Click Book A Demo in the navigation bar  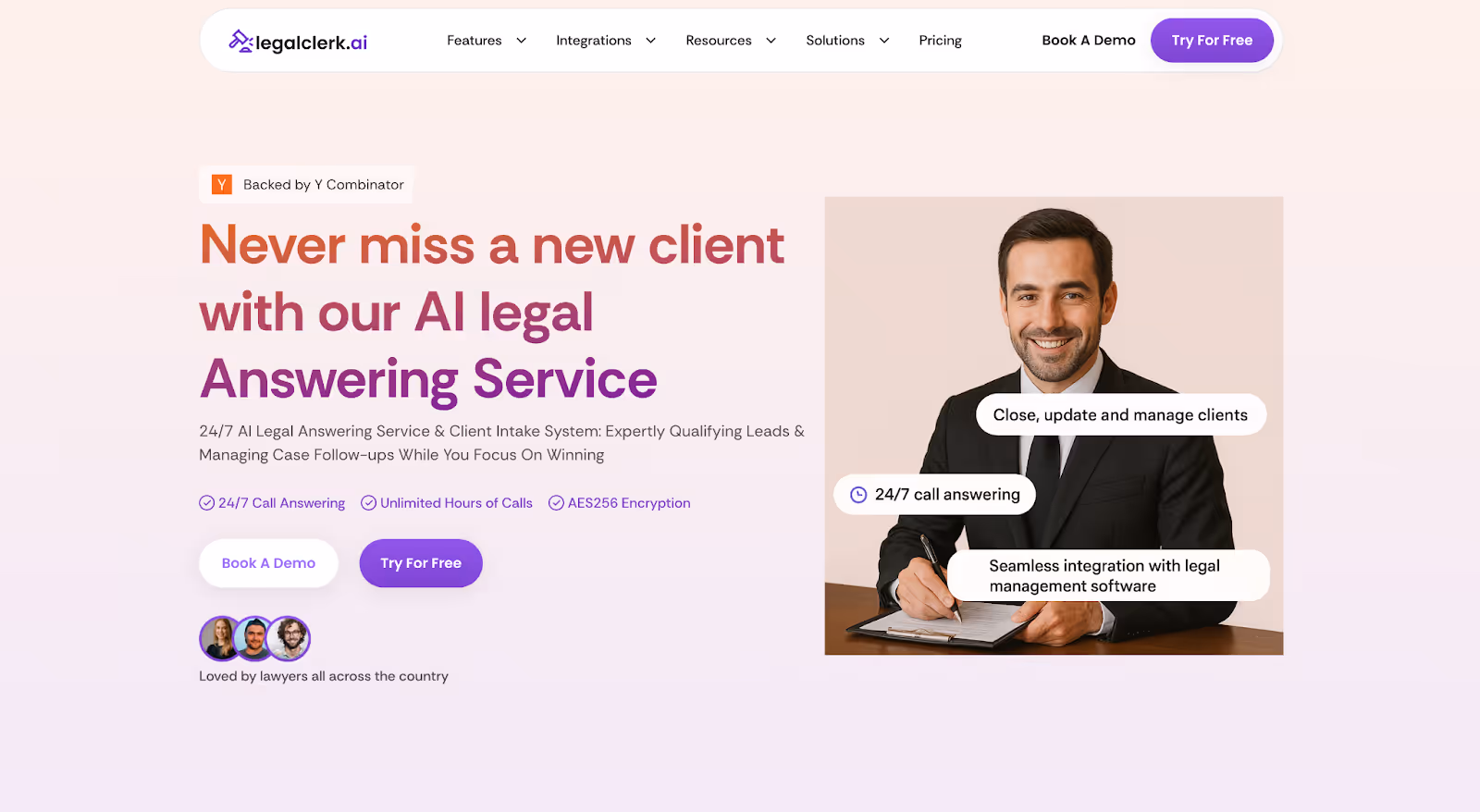1089,41
